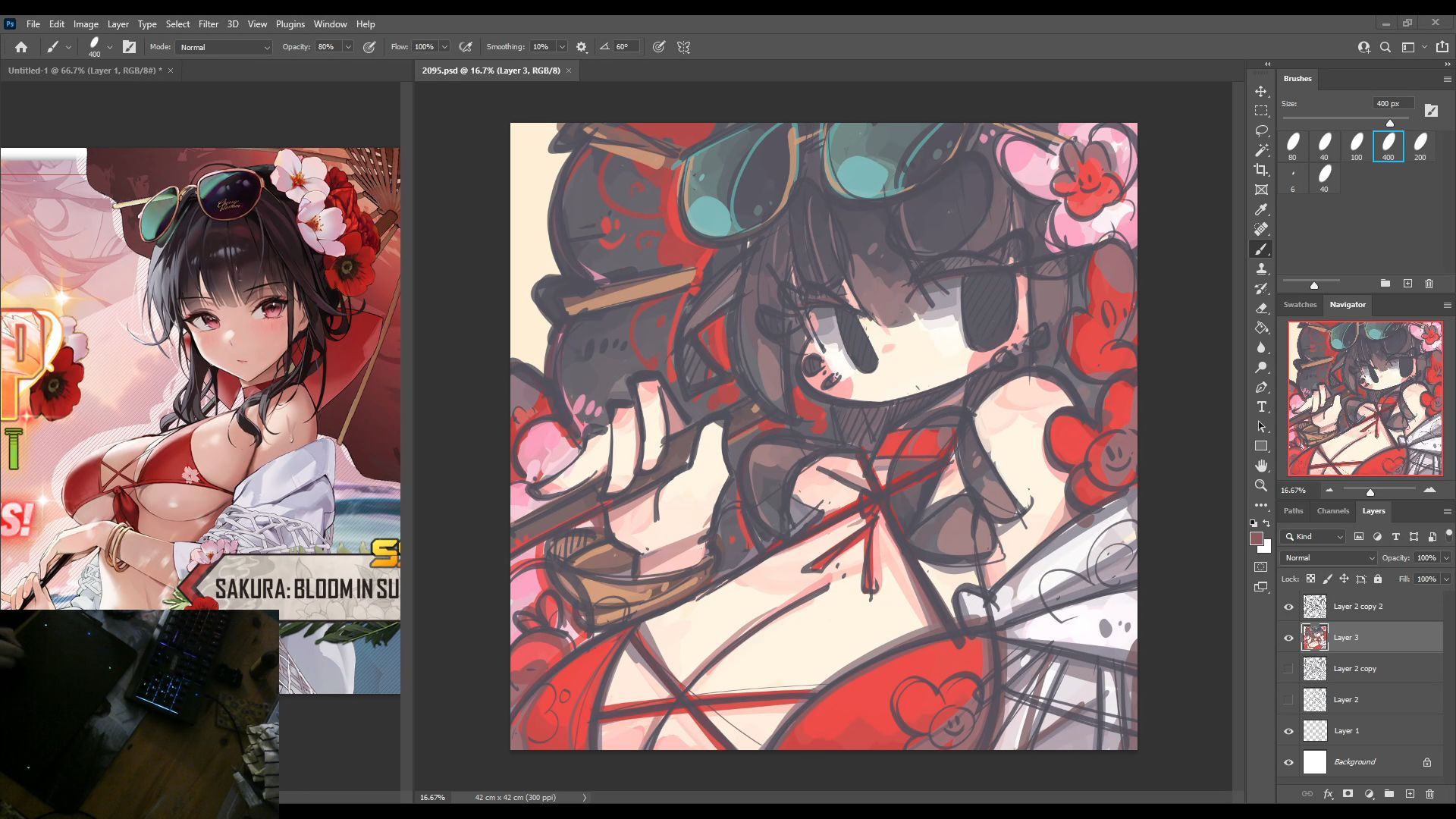Select the Healing Brush tool
The image size is (1456, 819).
(1261, 229)
